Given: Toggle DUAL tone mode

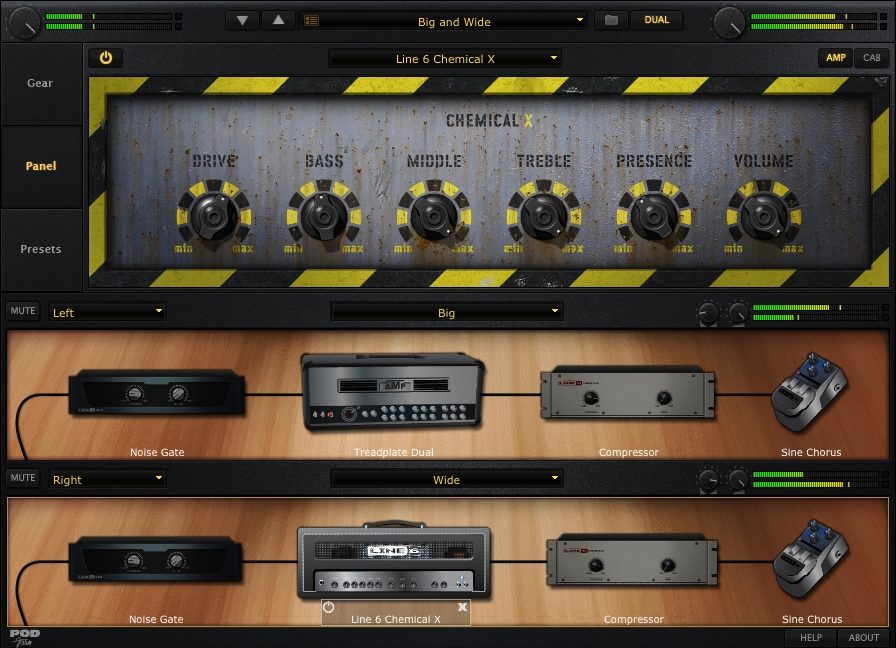Looking at the screenshot, I should point(657,20).
